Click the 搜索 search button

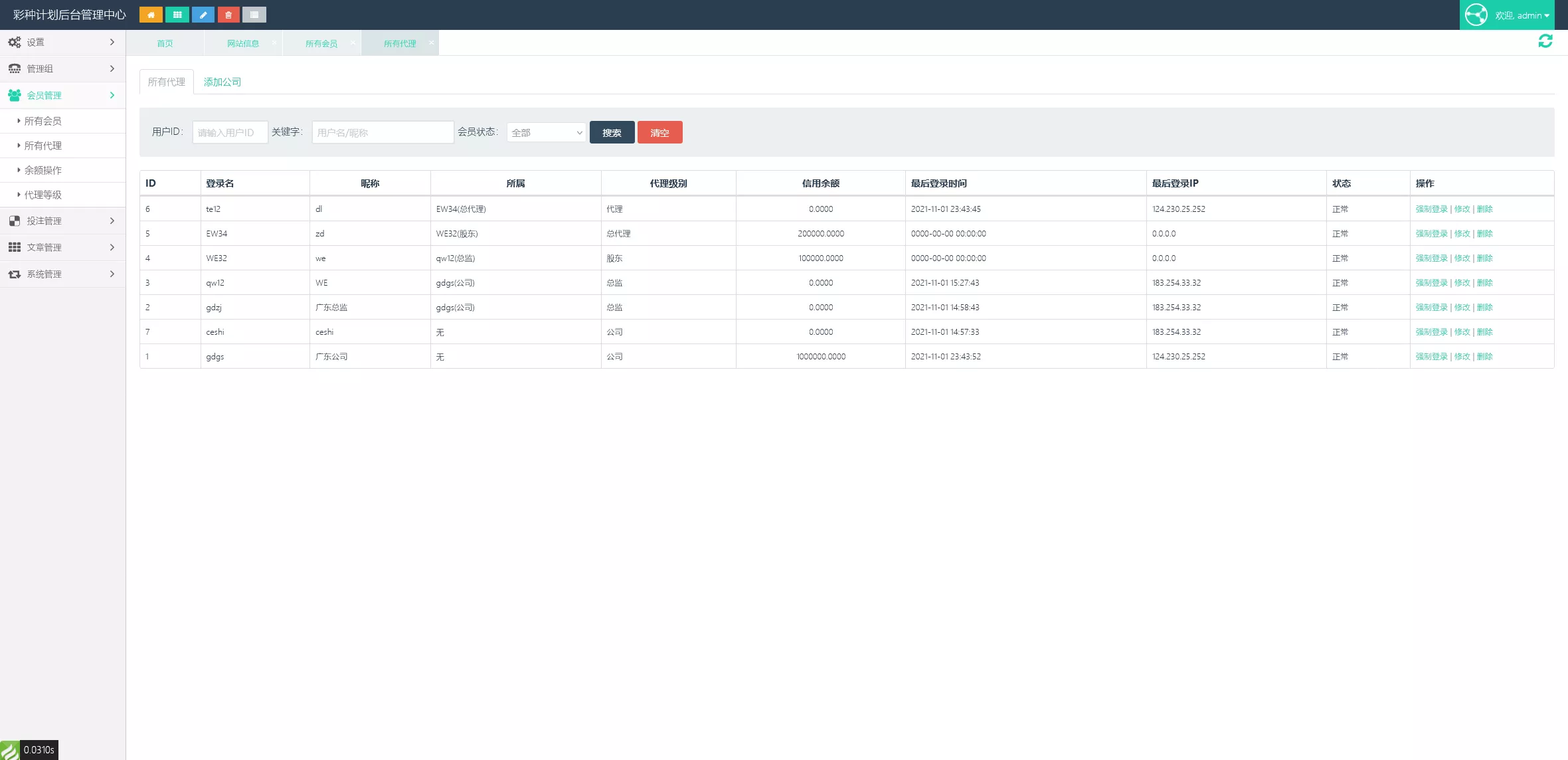click(612, 133)
